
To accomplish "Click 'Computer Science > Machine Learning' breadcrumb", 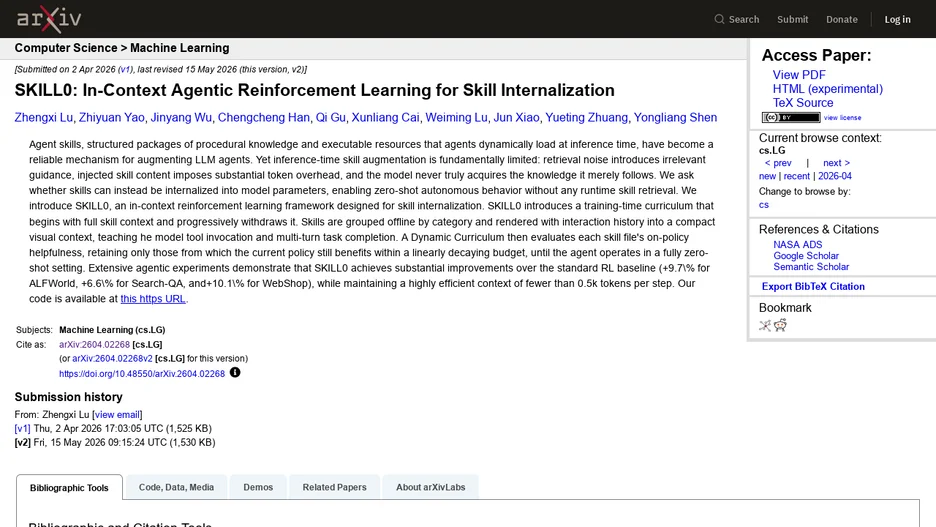I will [x=122, y=48].
